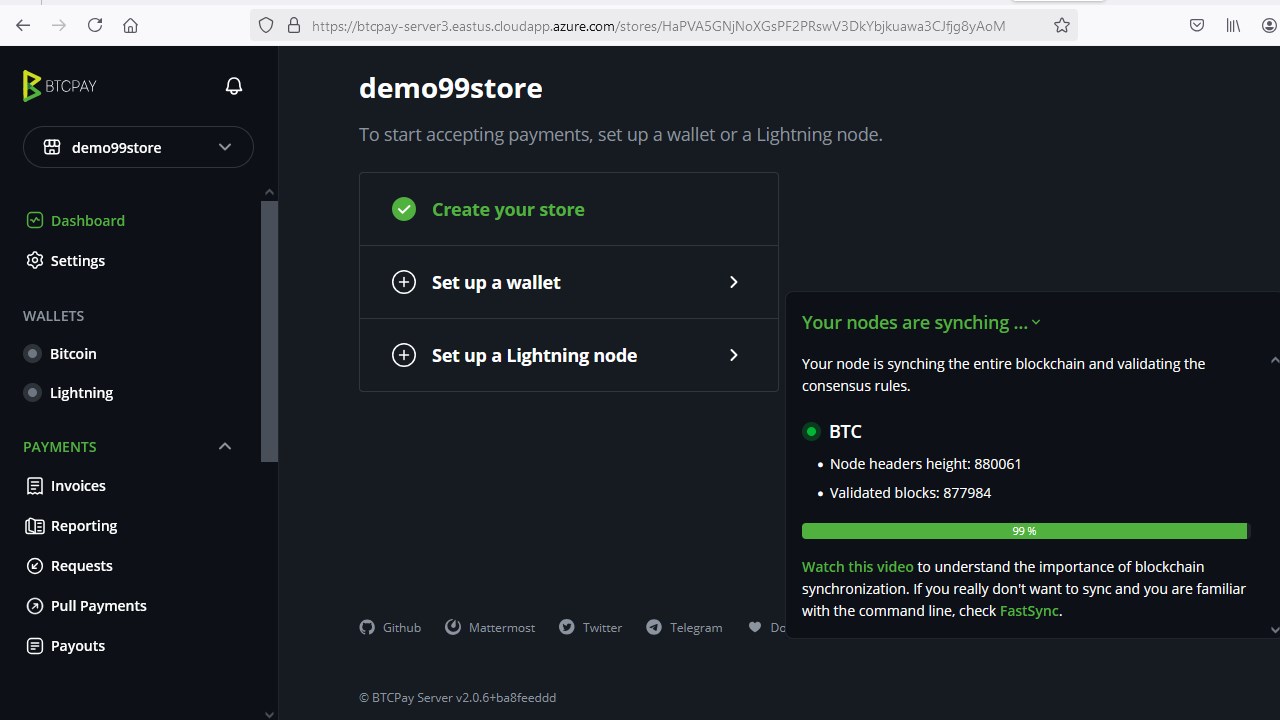Click the Requests icon in sidebar
The width and height of the screenshot is (1280, 720).
coord(35,566)
